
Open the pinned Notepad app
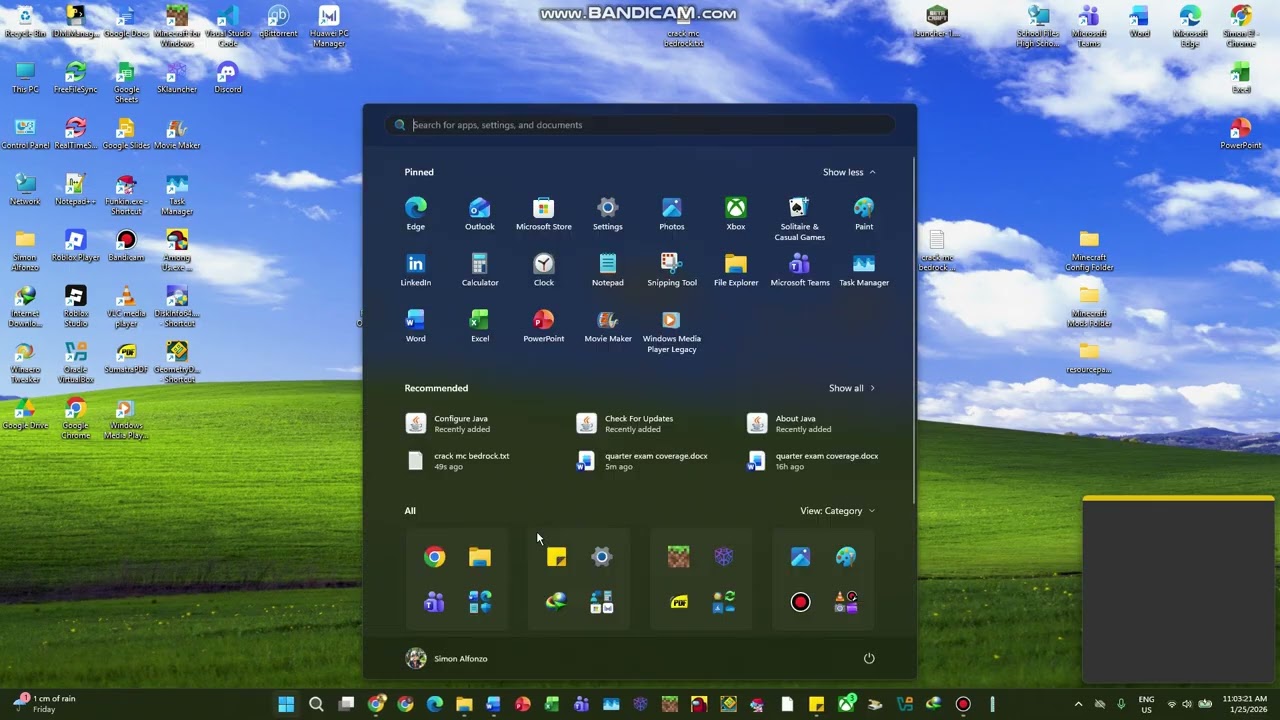click(x=607, y=270)
